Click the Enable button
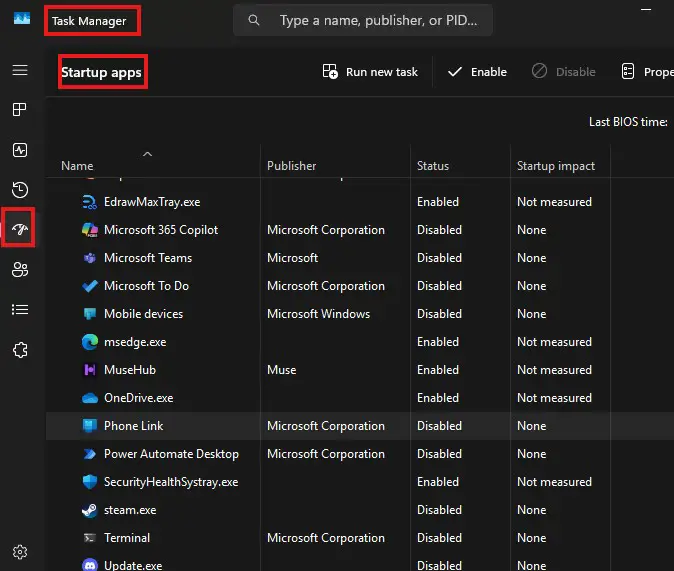The width and height of the screenshot is (674, 571). (x=477, y=72)
